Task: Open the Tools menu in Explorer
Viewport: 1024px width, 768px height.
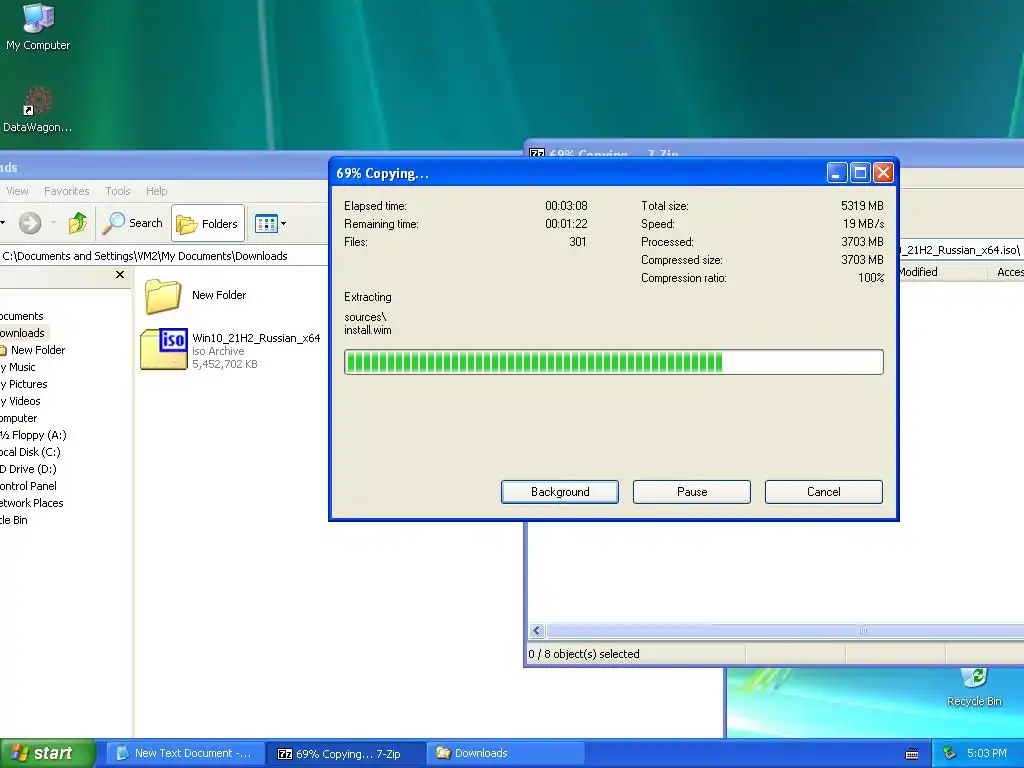Action: click(x=118, y=191)
